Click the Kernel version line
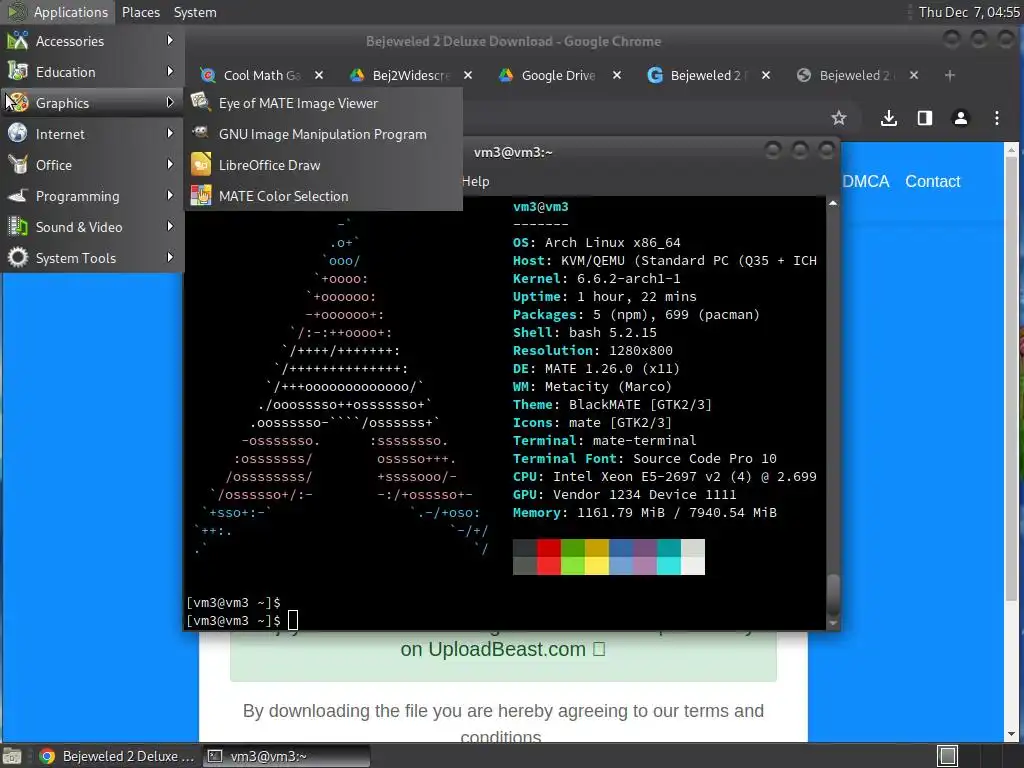This screenshot has height=768, width=1024. [x=597, y=278]
